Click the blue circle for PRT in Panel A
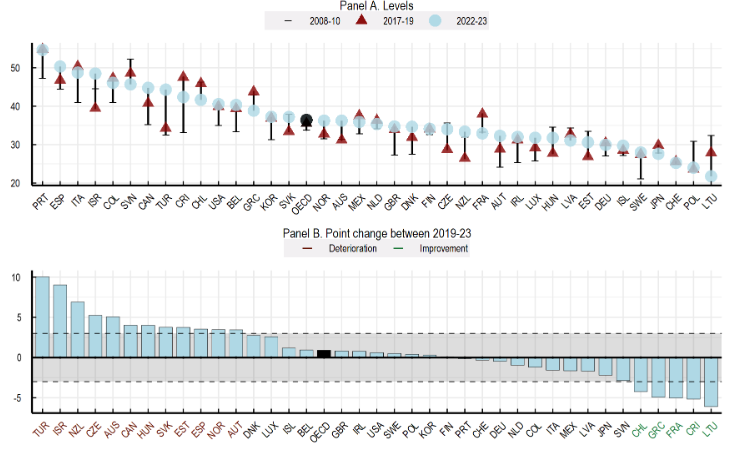The width and height of the screenshot is (741, 455). [x=42, y=49]
